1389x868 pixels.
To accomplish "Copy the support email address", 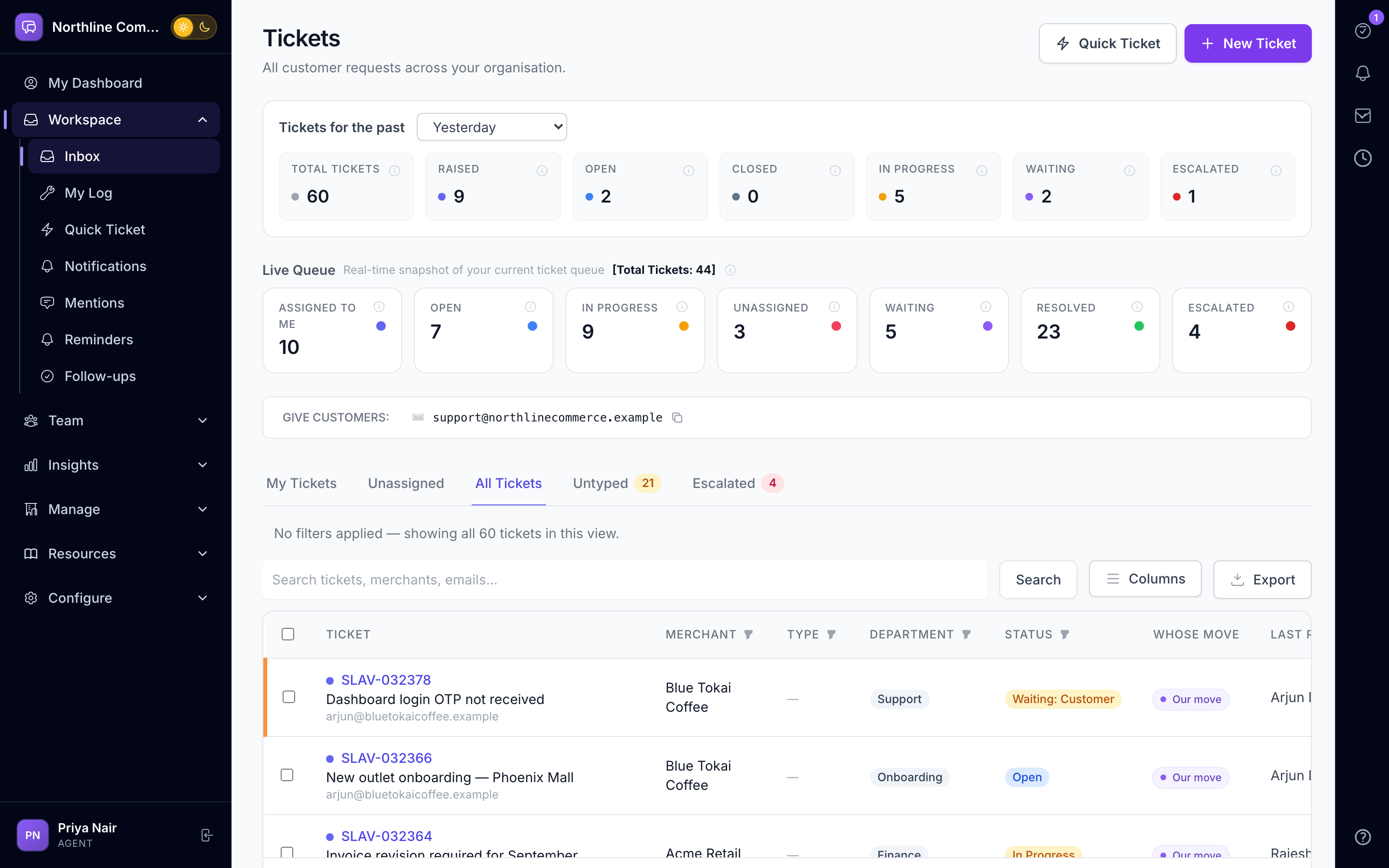I will coord(677,417).
